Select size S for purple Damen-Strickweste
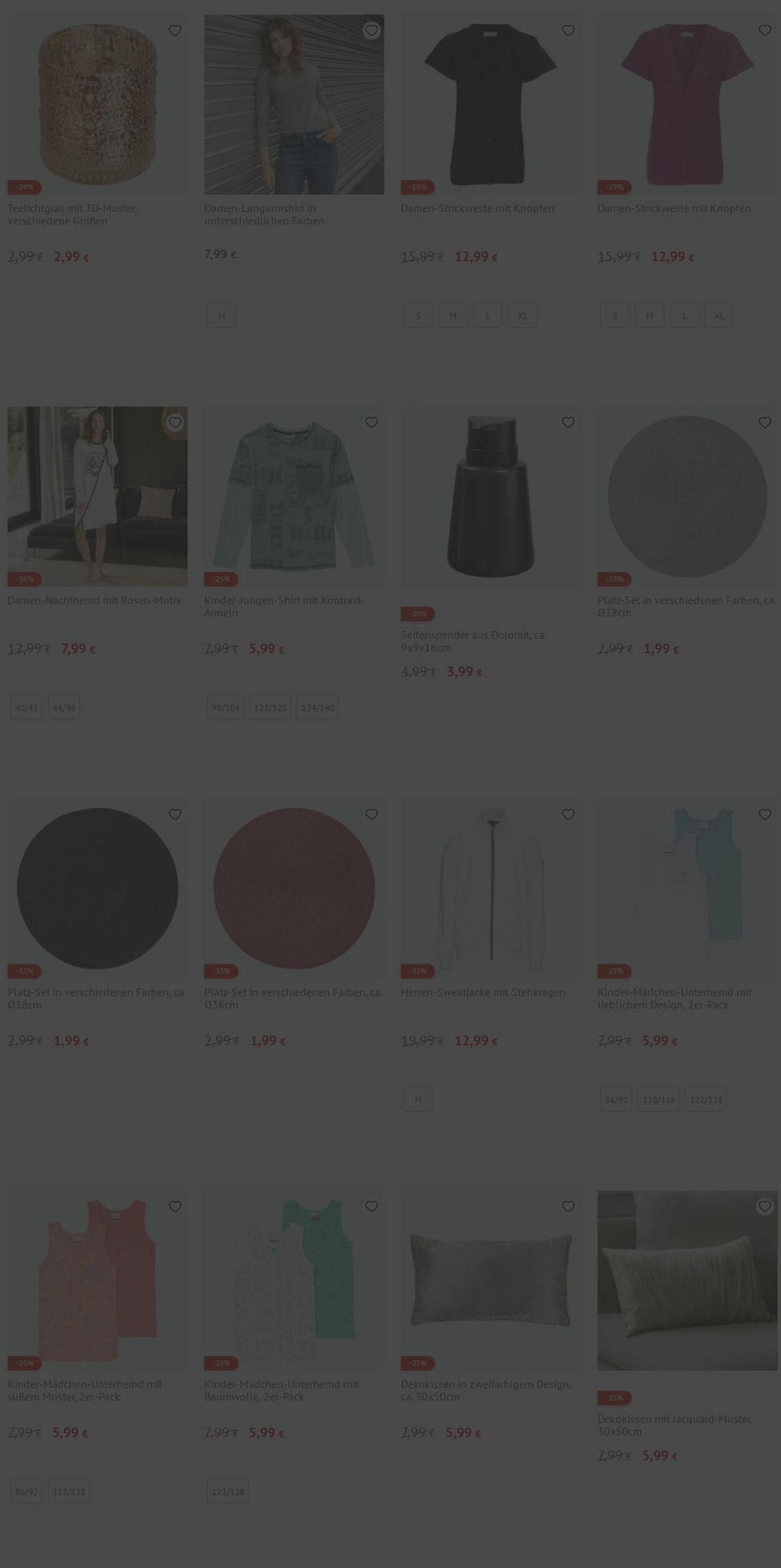The width and height of the screenshot is (781, 1568). (x=615, y=316)
